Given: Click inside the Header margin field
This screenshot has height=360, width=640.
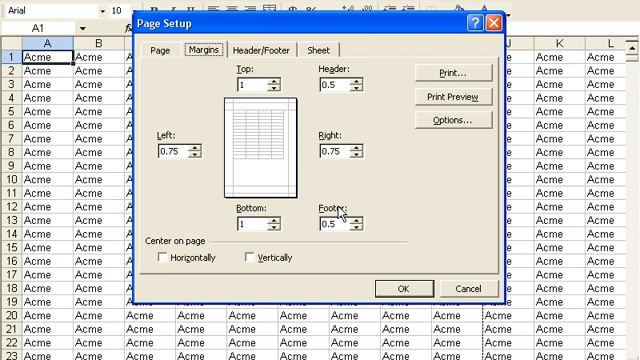Looking at the screenshot, I should pyautogui.click(x=336, y=85).
